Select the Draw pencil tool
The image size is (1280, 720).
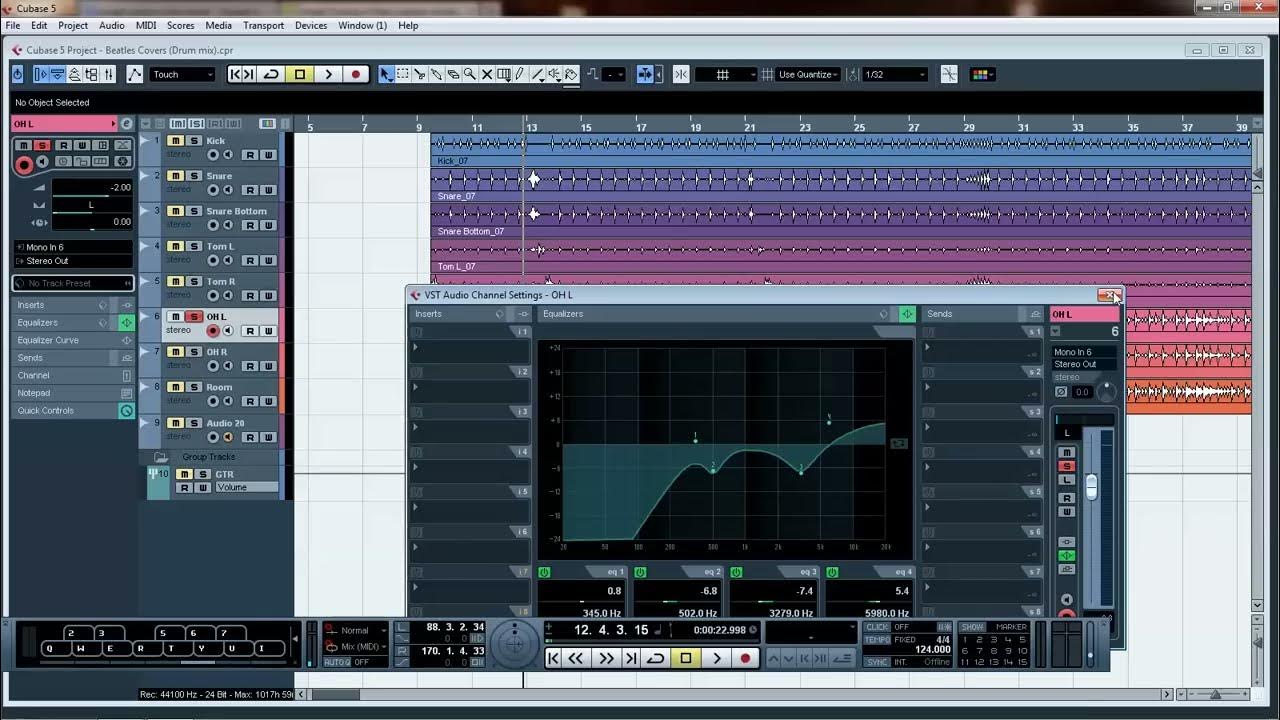click(x=520, y=74)
